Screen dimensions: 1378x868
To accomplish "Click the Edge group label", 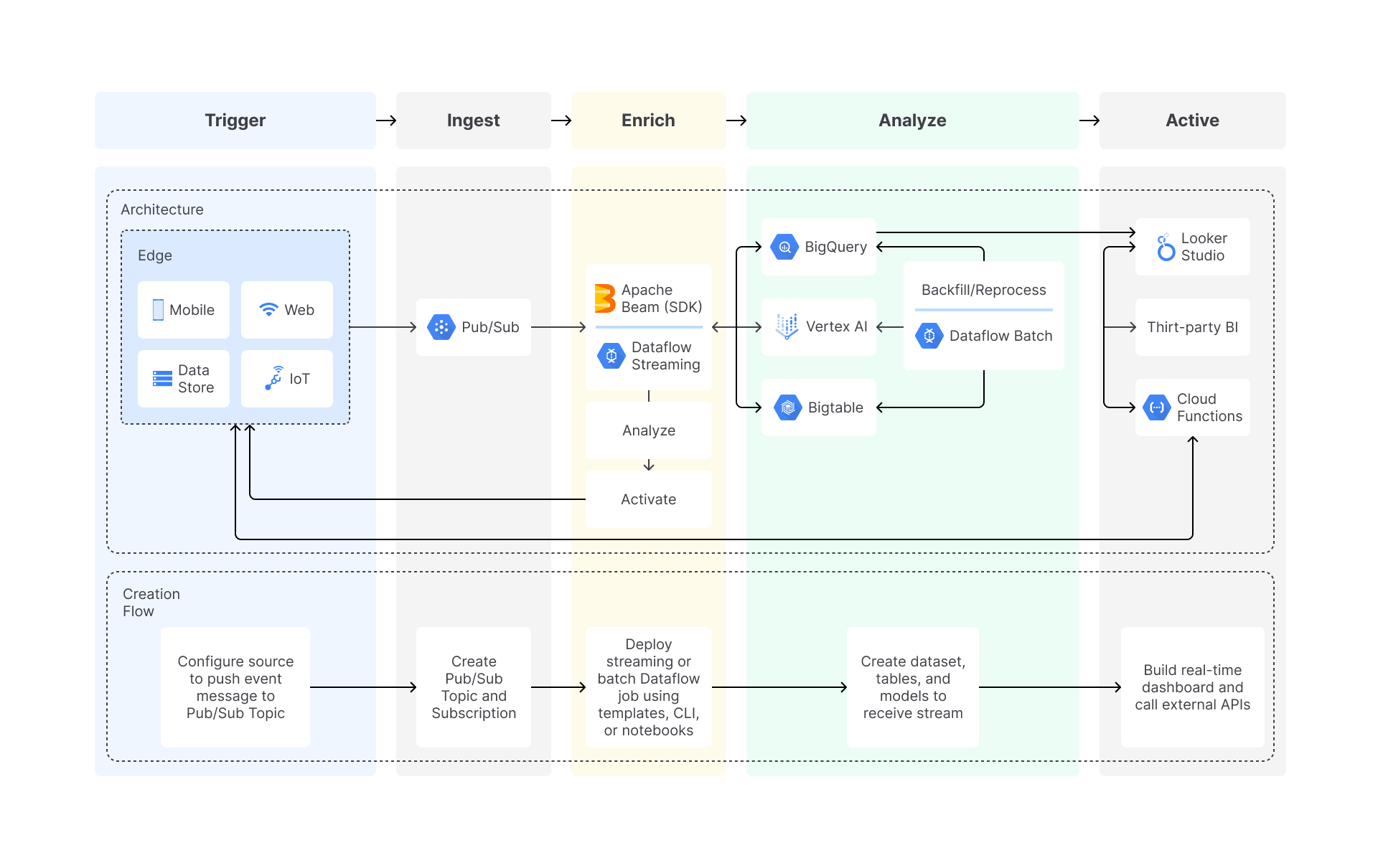I will (x=155, y=255).
